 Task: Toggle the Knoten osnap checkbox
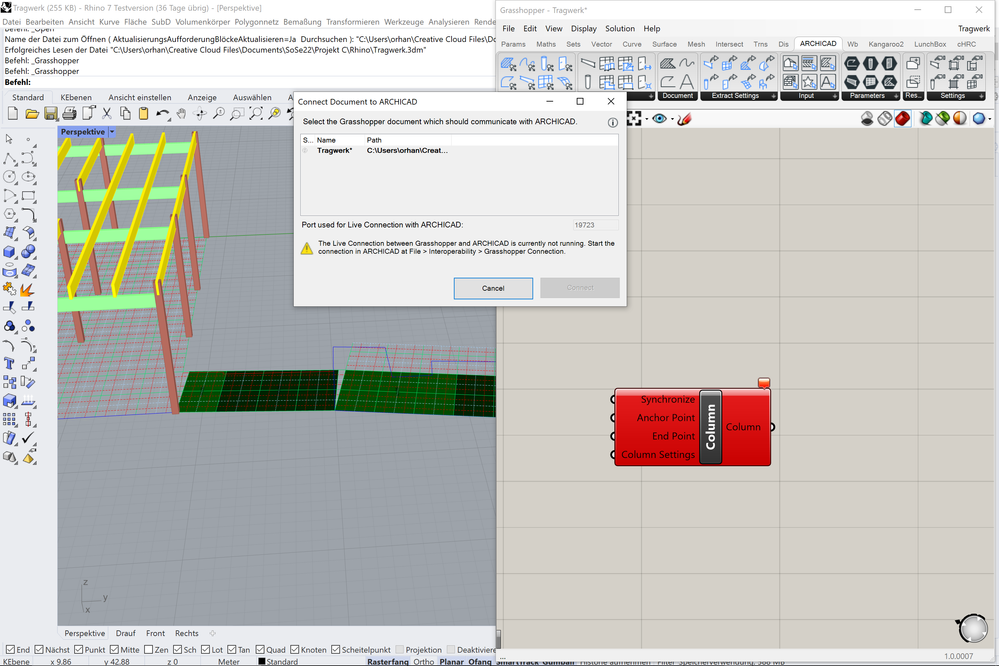tap(294, 649)
